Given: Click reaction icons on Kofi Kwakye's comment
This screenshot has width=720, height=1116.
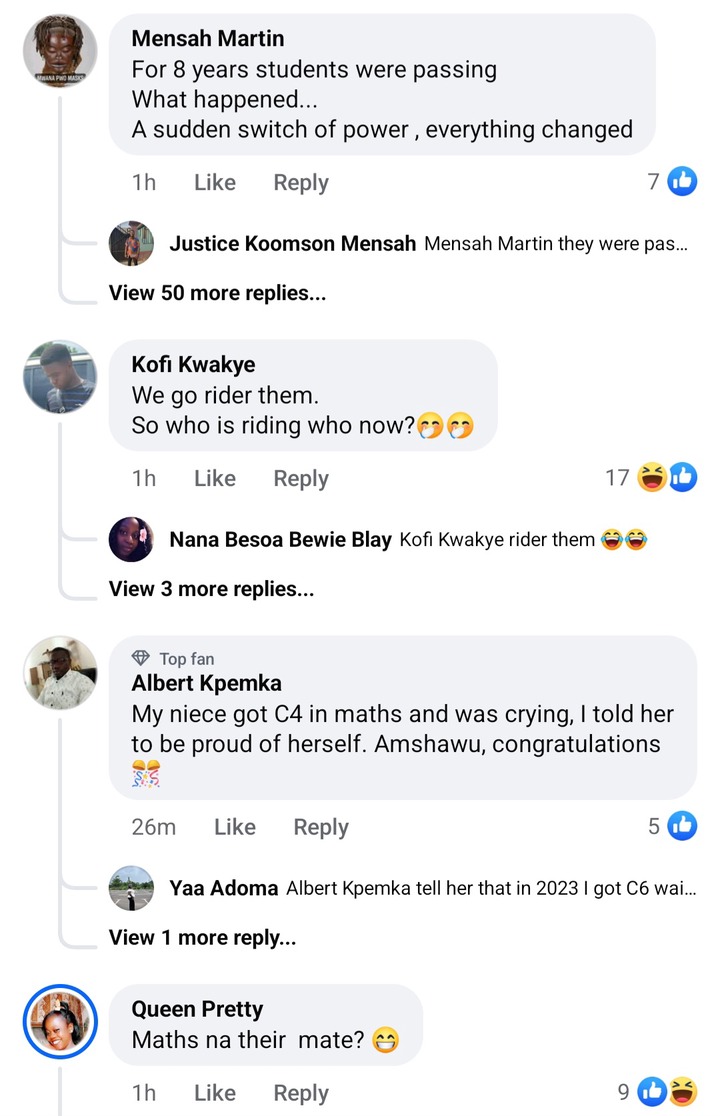Looking at the screenshot, I should pos(666,478).
